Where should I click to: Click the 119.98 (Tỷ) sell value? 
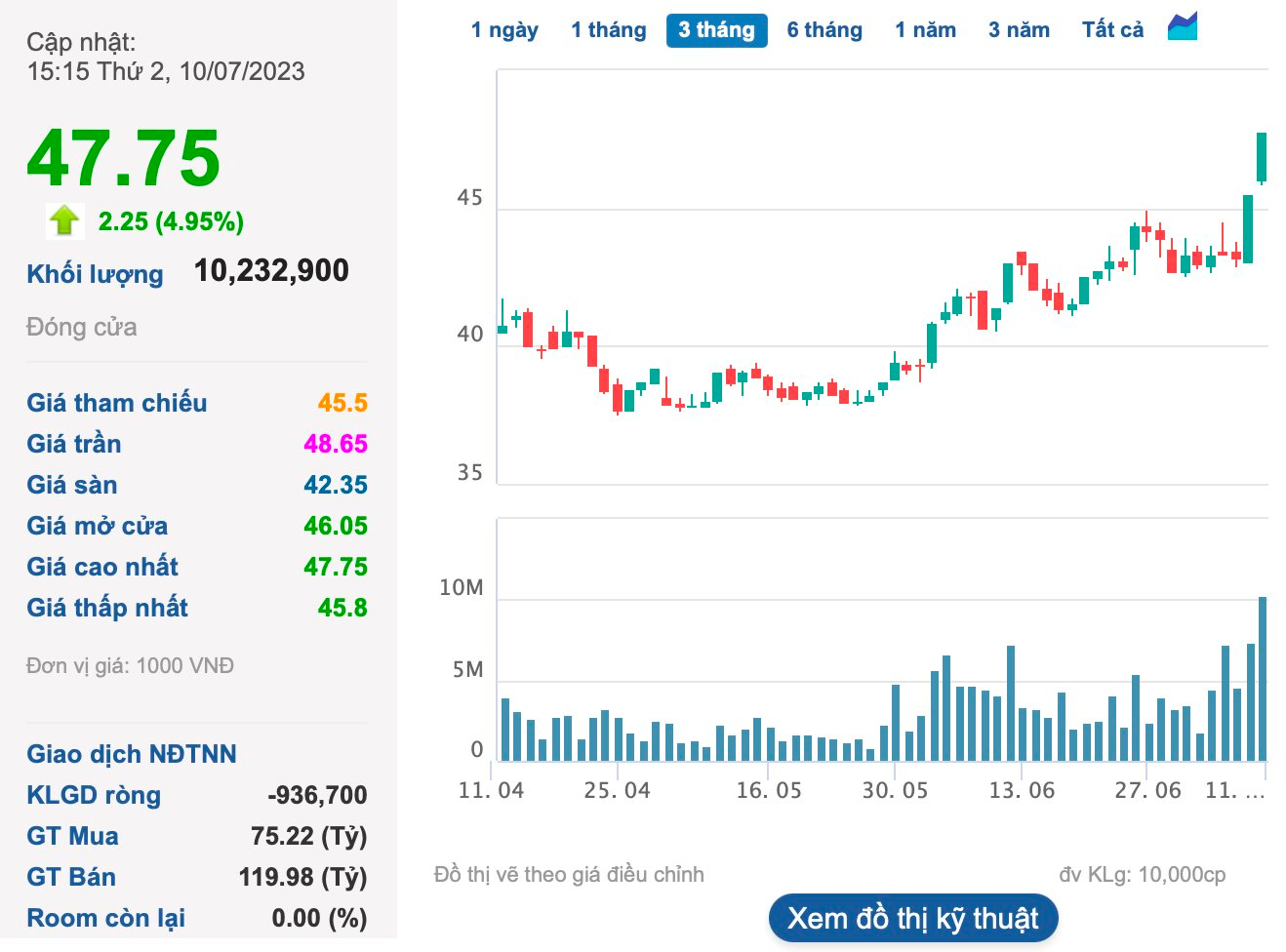pyautogui.click(x=302, y=877)
